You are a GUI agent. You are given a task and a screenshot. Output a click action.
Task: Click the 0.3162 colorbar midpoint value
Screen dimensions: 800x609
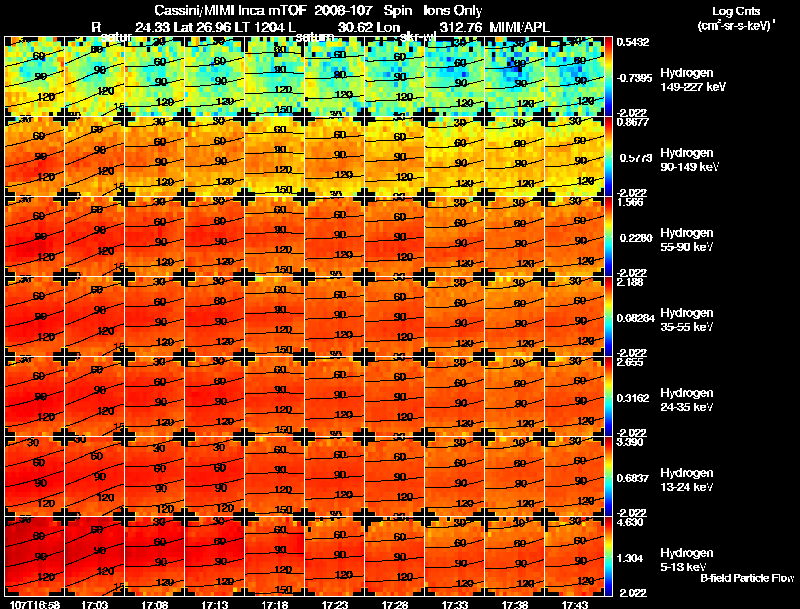point(633,398)
